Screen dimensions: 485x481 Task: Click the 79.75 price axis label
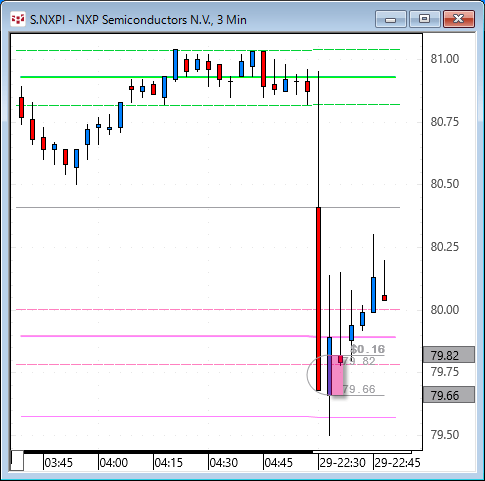point(445,371)
